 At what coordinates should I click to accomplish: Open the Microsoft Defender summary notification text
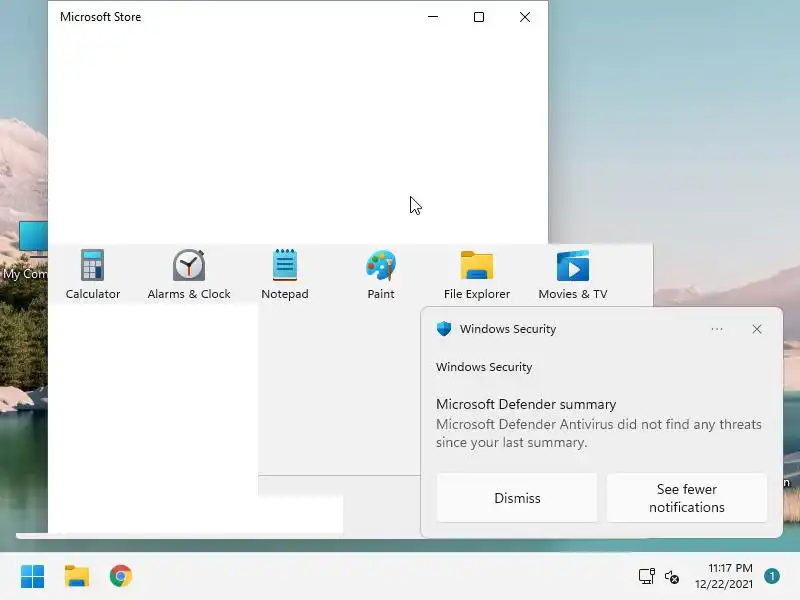598,423
